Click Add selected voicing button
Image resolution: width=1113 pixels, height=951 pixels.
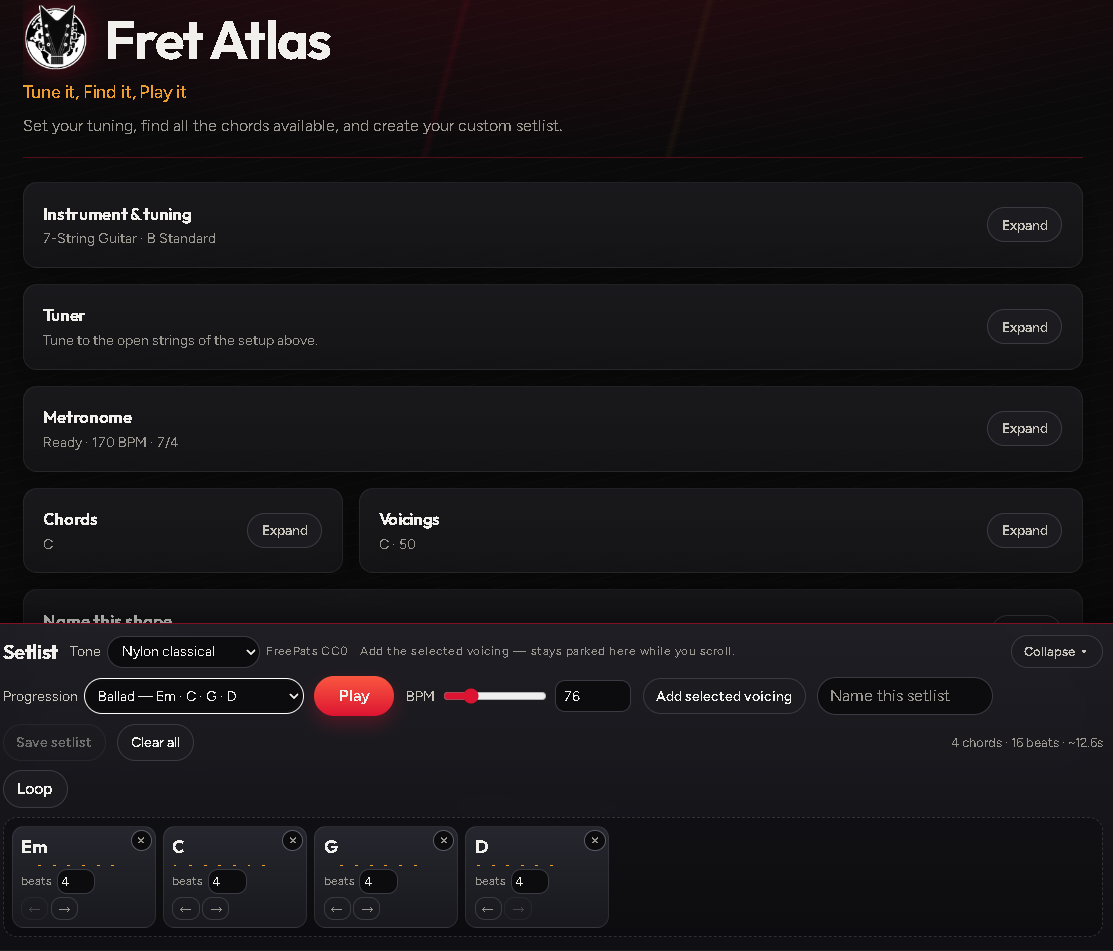point(724,696)
